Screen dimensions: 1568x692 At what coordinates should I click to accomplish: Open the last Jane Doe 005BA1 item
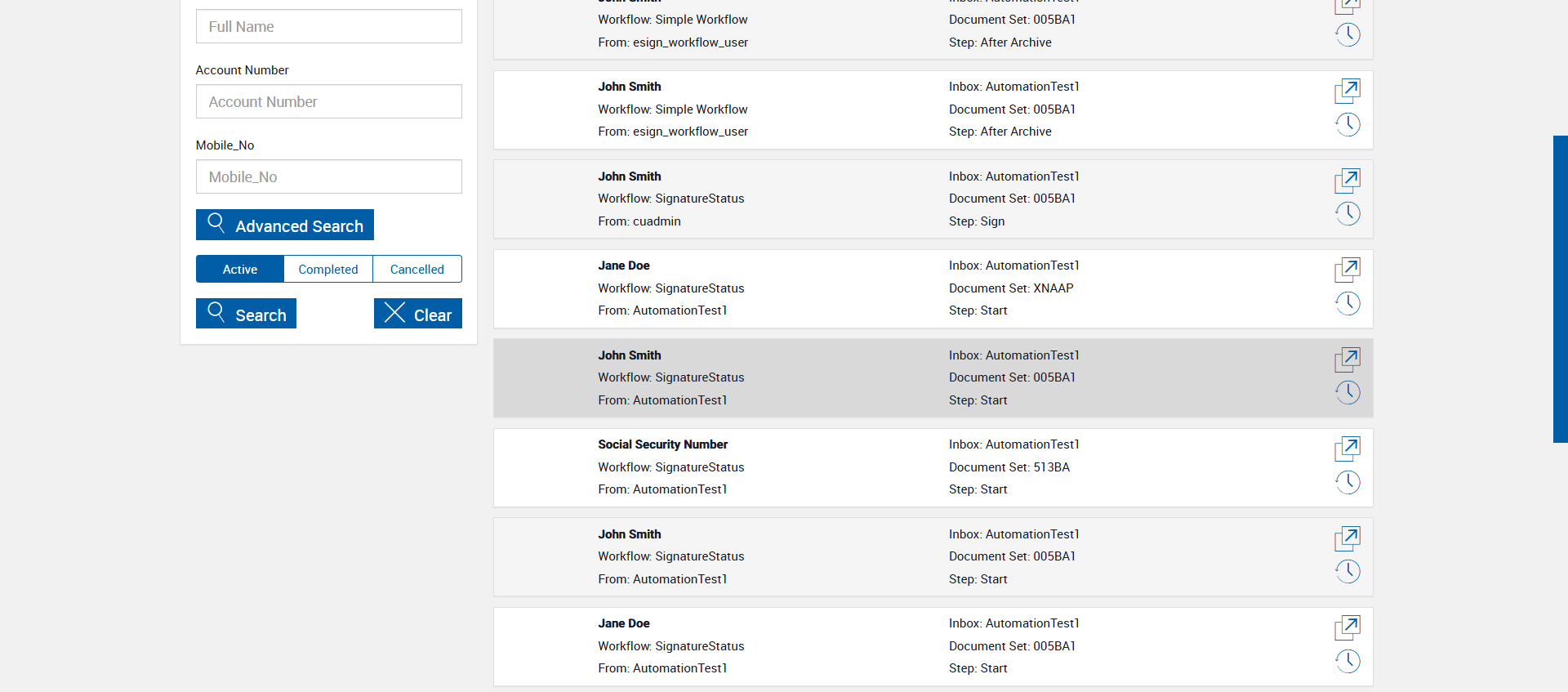coord(1347,627)
